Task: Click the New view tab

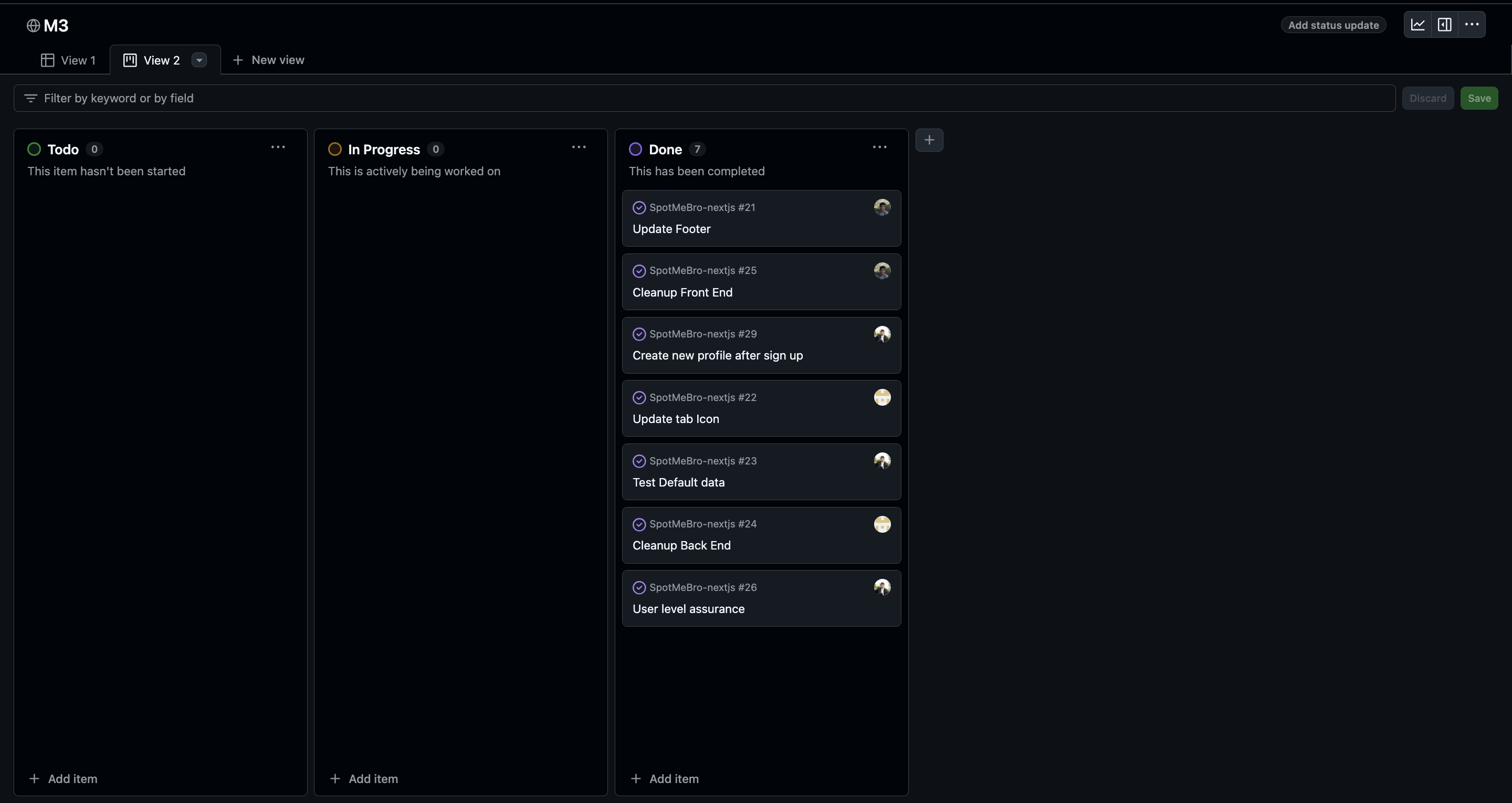Action: (x=269, y=60)
